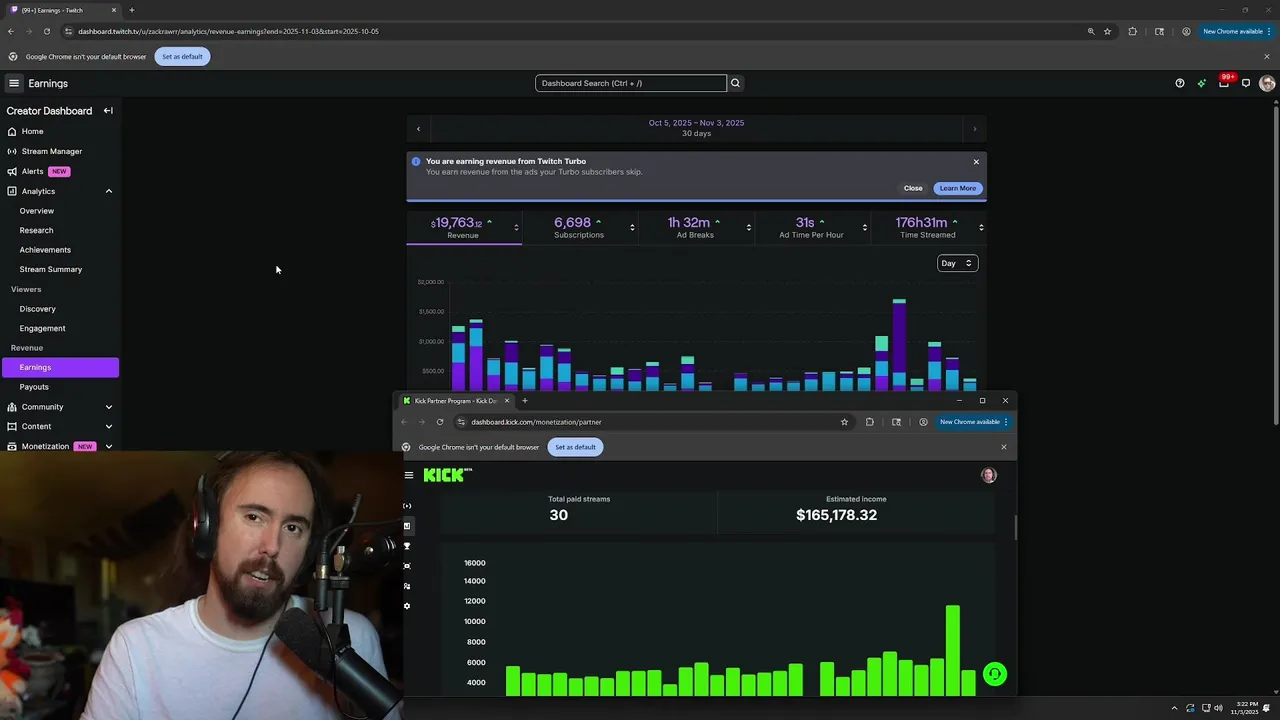Screen dimensions: 1280x720
Task: Open Discovery under Viewers
Action: 38,309
